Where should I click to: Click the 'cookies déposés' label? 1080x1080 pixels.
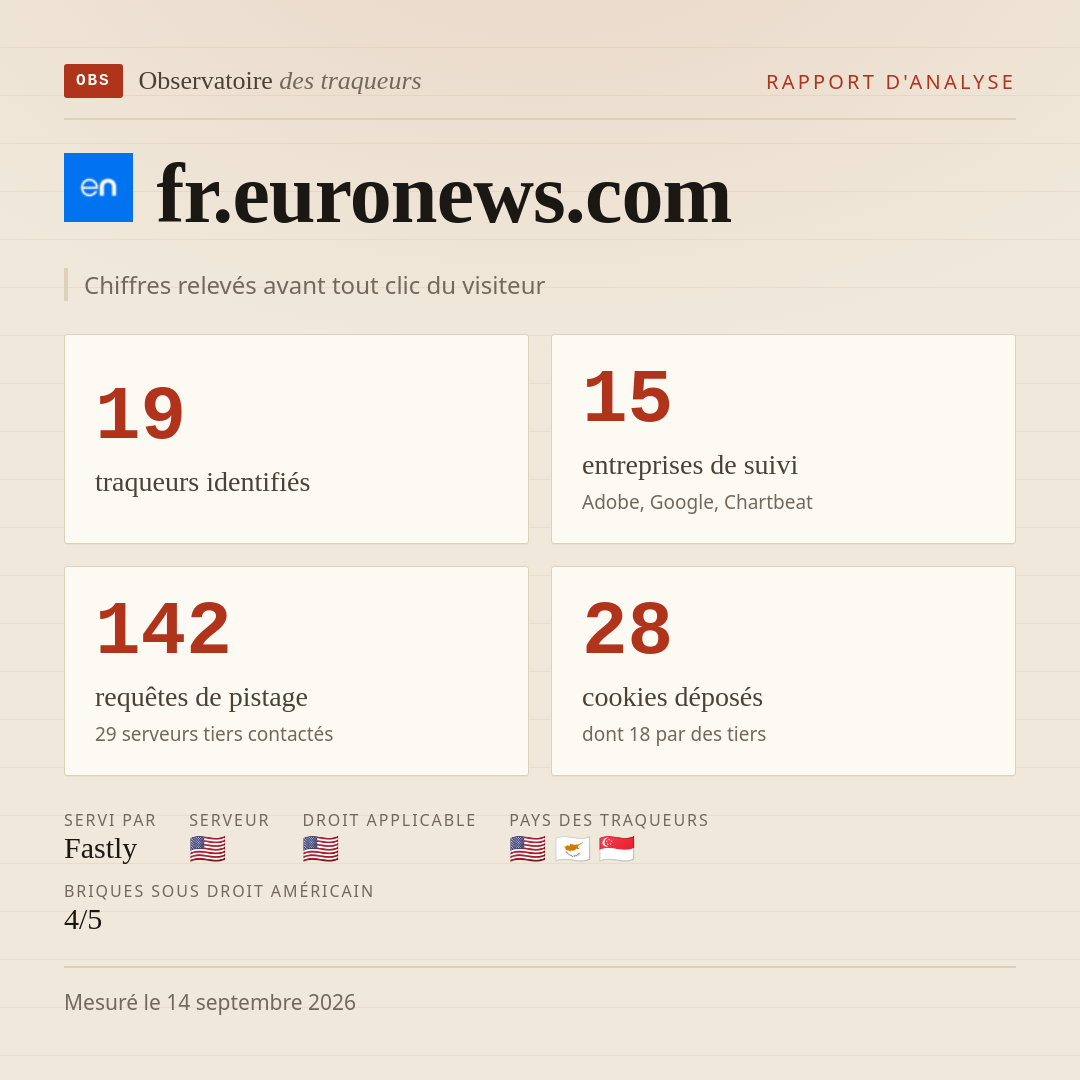click(x=672, y=697)
